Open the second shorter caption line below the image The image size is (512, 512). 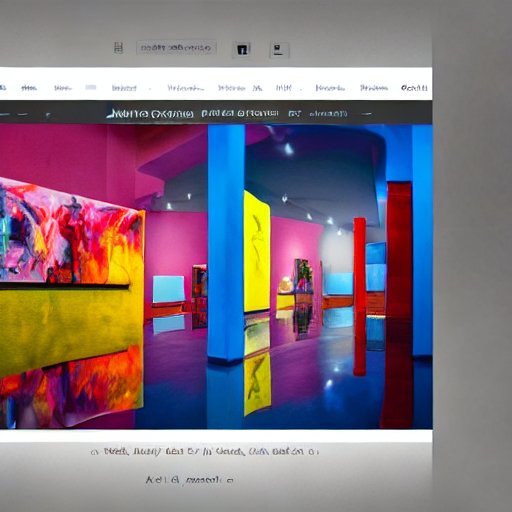click(x=189, y=480)
